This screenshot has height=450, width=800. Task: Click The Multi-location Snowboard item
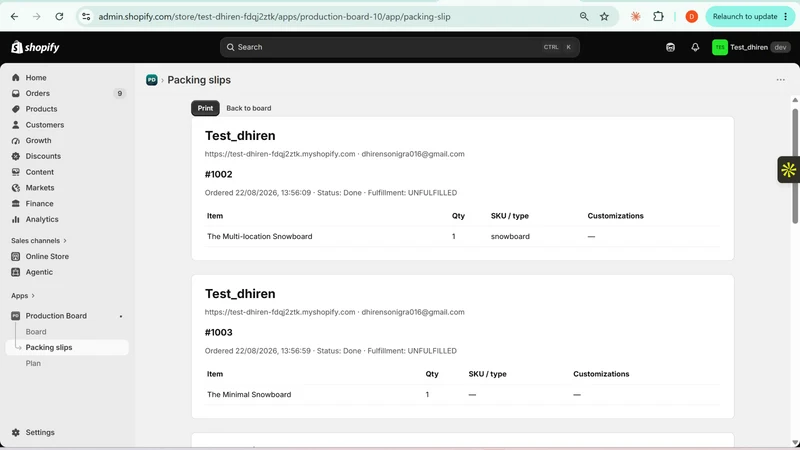pyautogui.click(x=259, y=237)
